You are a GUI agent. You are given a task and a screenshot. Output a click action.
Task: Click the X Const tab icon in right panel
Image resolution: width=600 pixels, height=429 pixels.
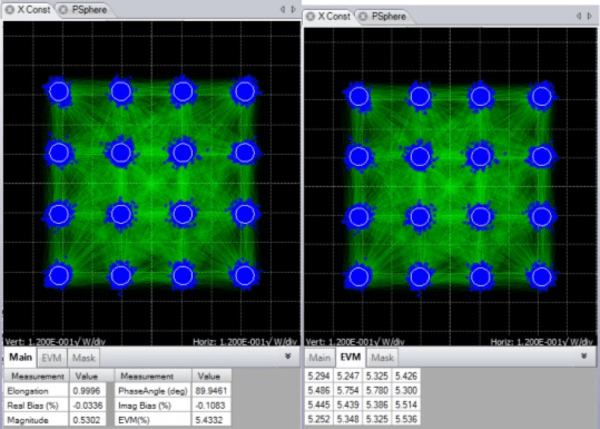pyautogui.click(x=311, y=16)
